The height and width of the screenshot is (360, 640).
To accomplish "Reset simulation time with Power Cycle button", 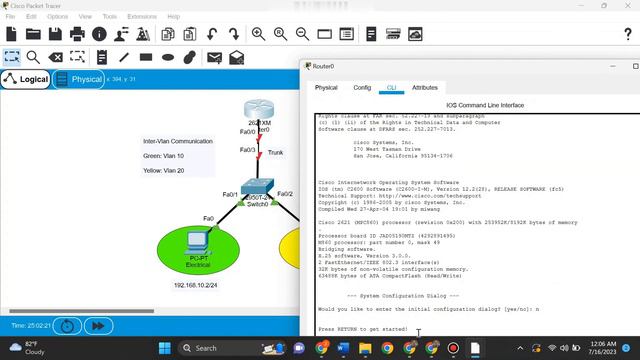I will (67, 326).
